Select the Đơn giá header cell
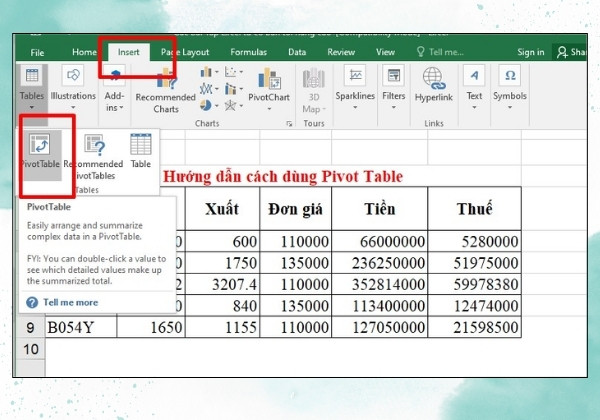The width and height of the screenshot is (600, 420). pos(295,208)
